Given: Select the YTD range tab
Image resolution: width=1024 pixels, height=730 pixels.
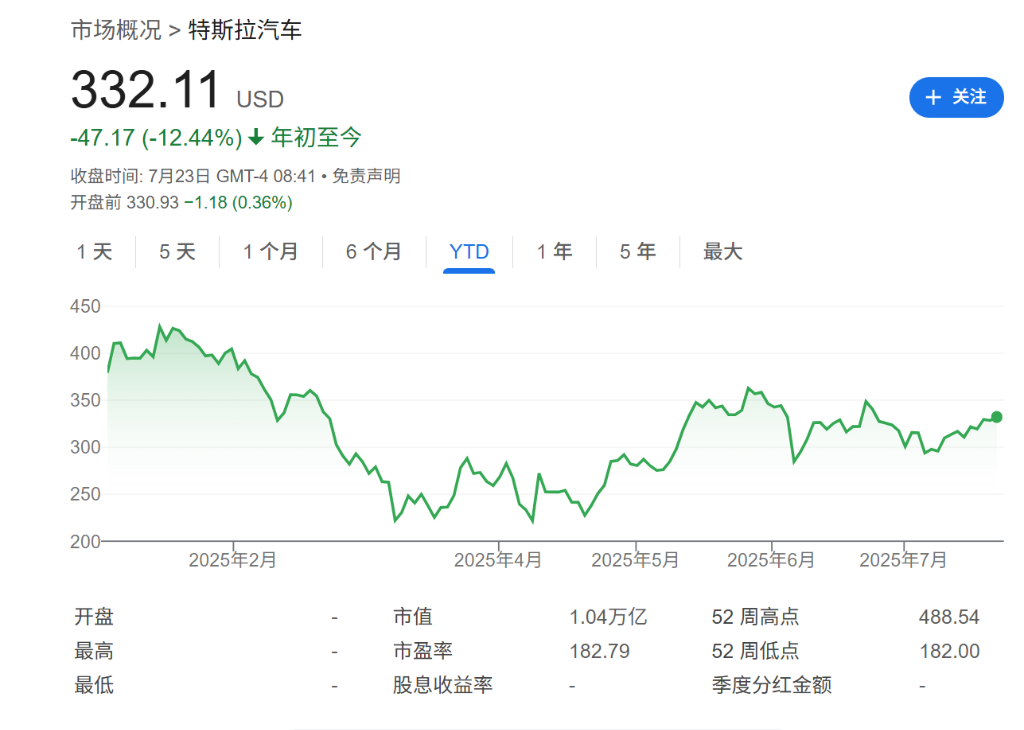Looking at the screenshot, I should (469, 251).
